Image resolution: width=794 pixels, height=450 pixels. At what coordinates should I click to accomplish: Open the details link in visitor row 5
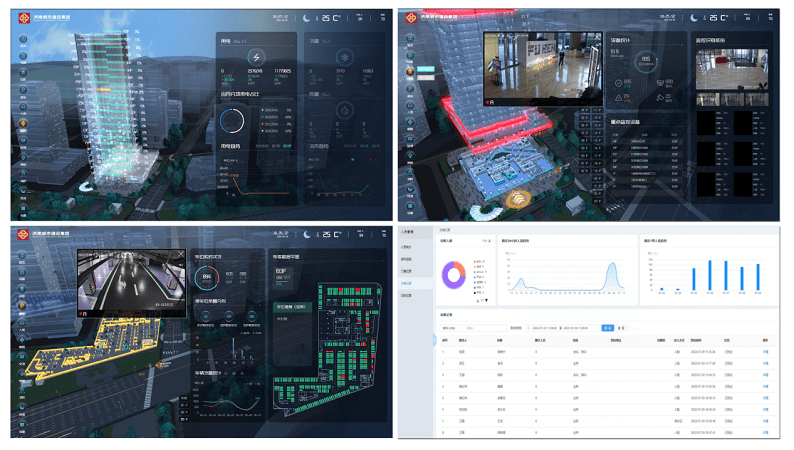[x=766, y=398]
